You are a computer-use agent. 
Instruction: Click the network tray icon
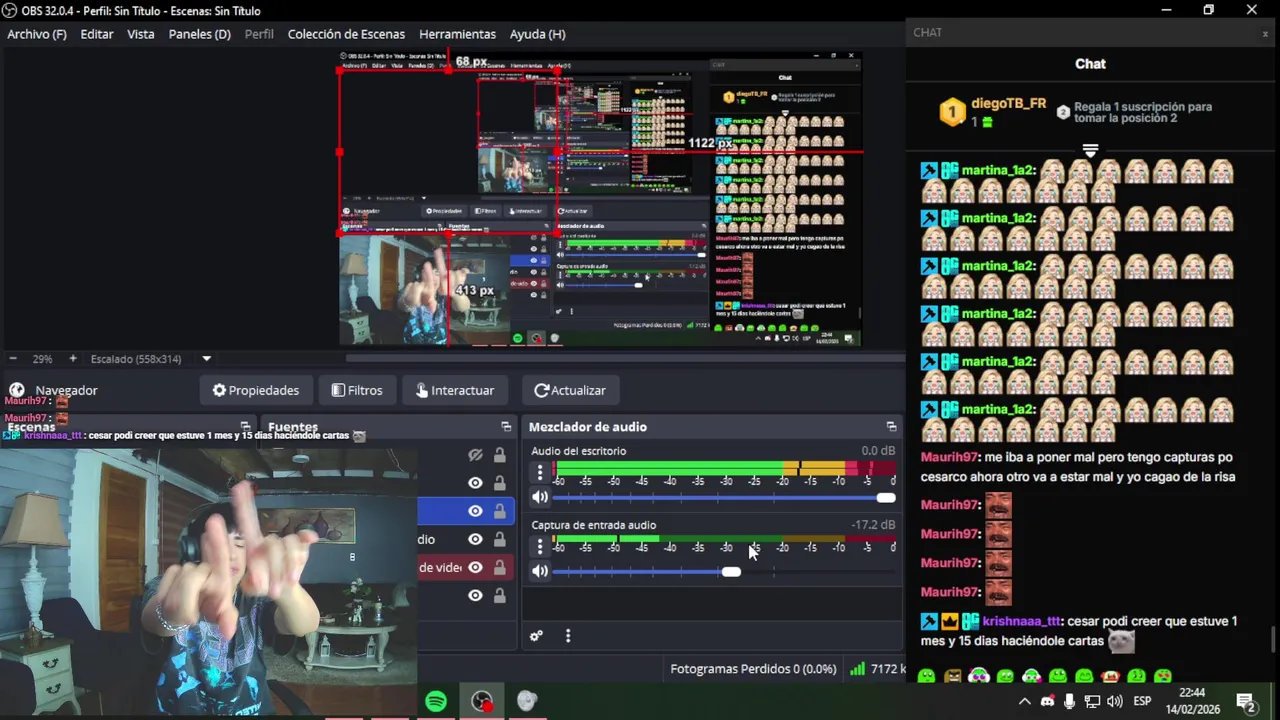pos(1092,702)
